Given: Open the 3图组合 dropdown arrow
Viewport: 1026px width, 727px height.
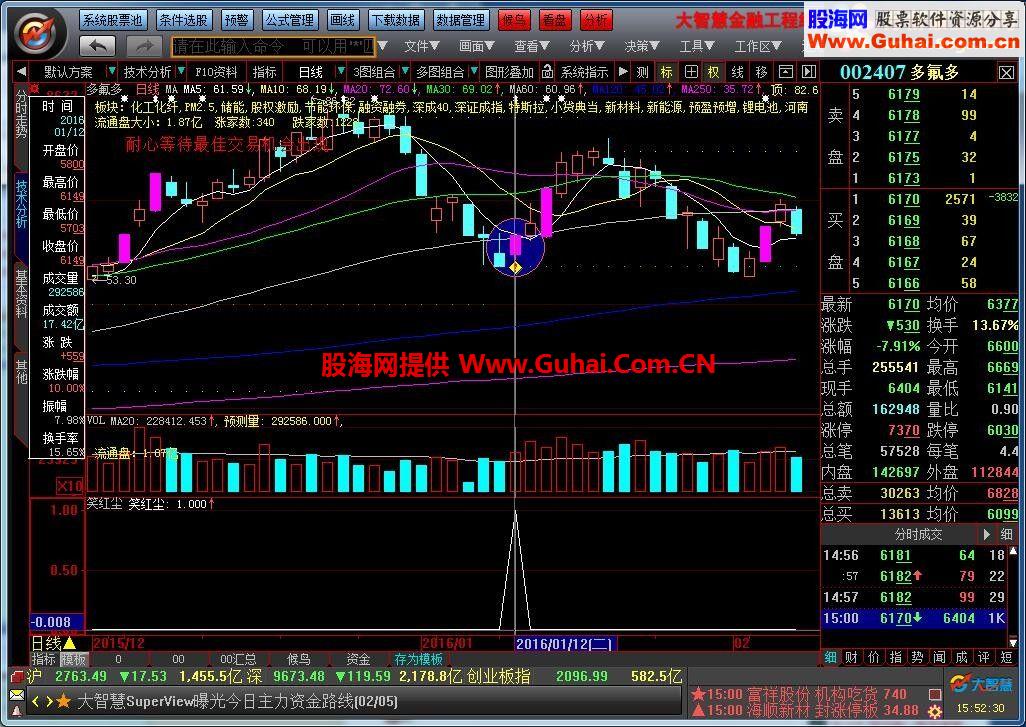Looking at the screenshot, I should coord(405,71).
